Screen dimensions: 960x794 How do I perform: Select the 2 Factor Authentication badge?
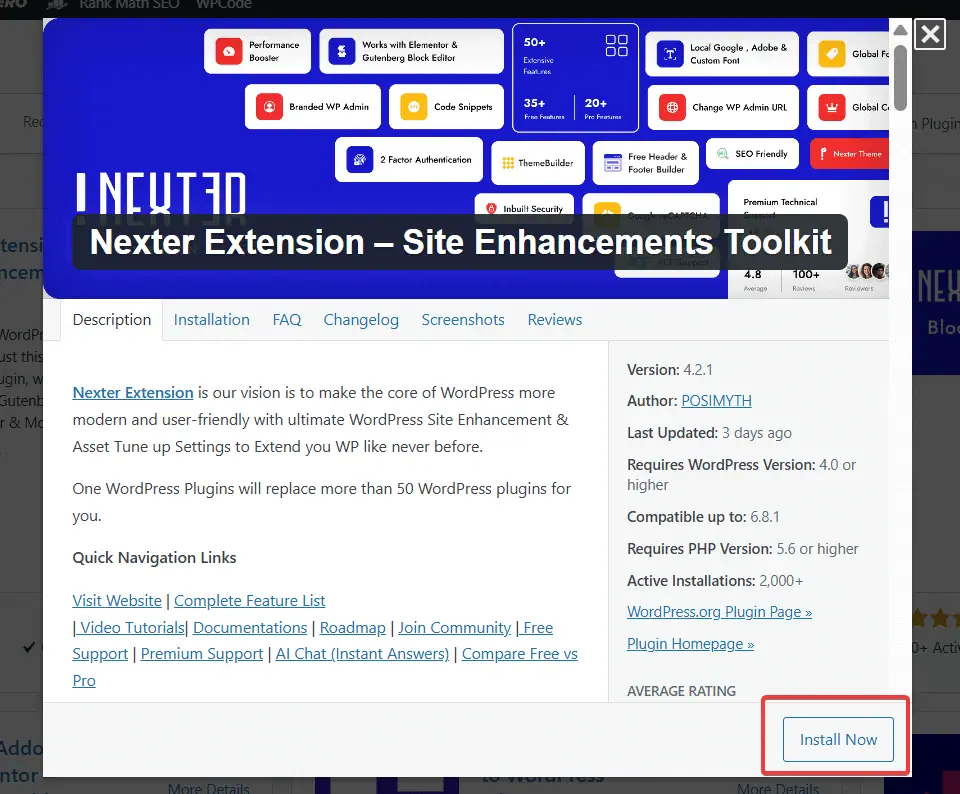tap(408, 158)
